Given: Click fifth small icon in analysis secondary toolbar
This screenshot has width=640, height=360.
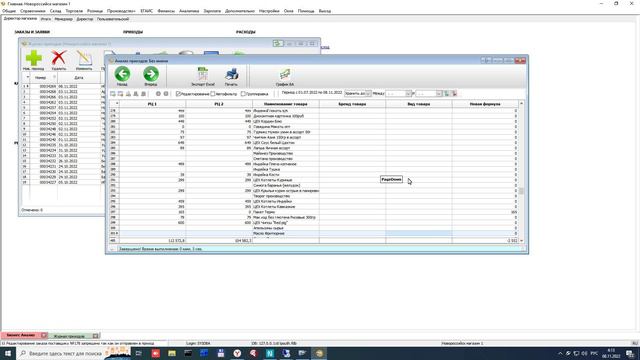Looking at the screenshot, I should 143,94.
